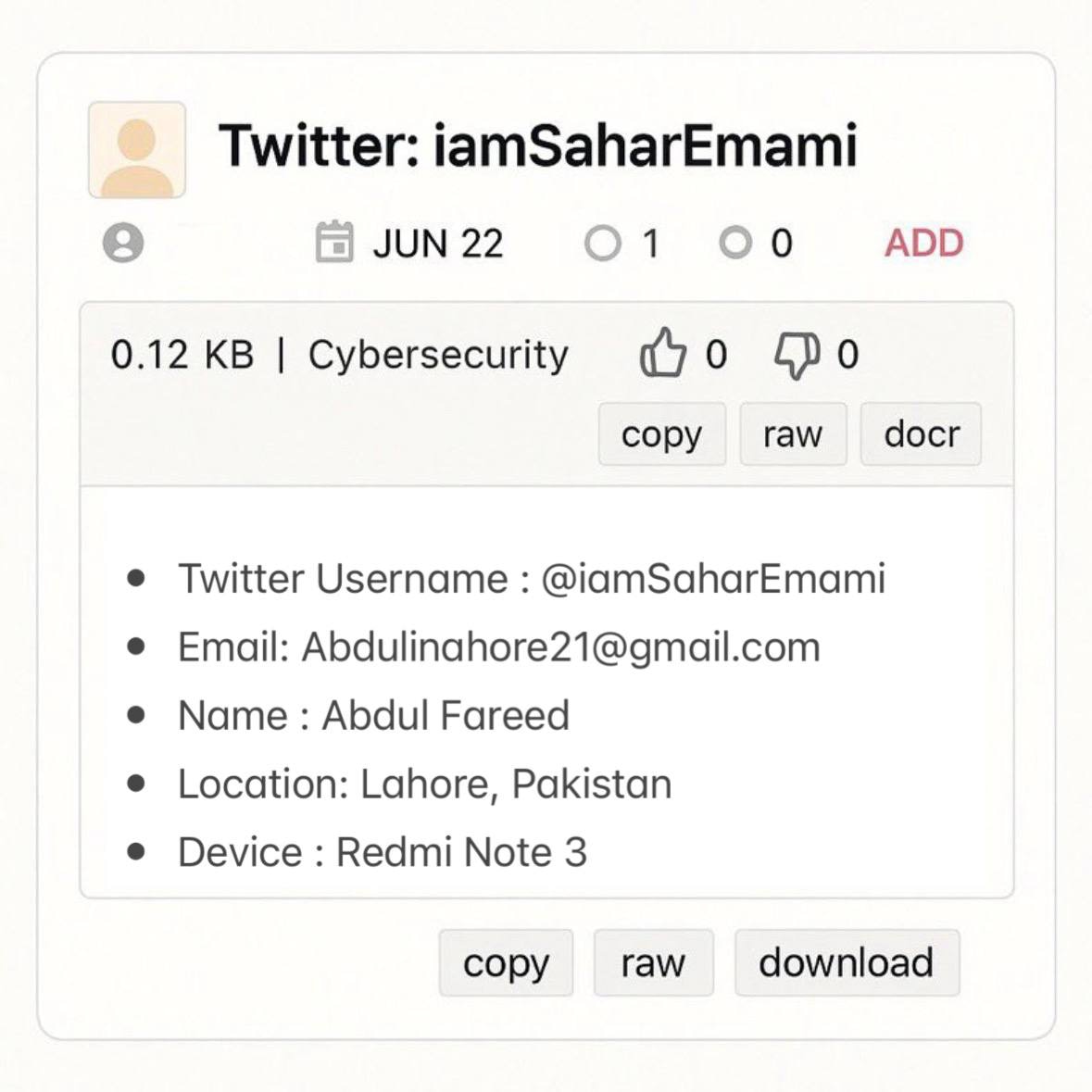Image resolution: width=1092 pixels, height=1092 pixels.
Task: Click the docr button
Action: click(921, 433)
